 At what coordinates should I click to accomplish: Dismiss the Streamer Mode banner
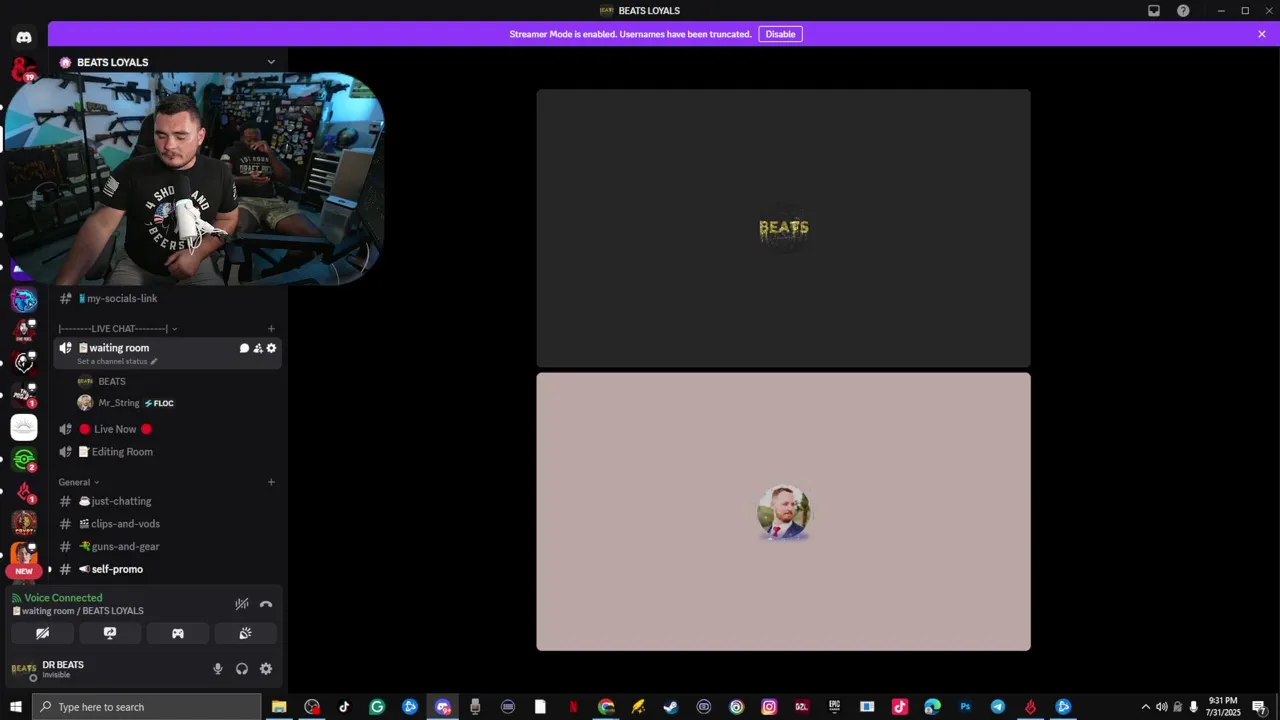[1262, 34]
